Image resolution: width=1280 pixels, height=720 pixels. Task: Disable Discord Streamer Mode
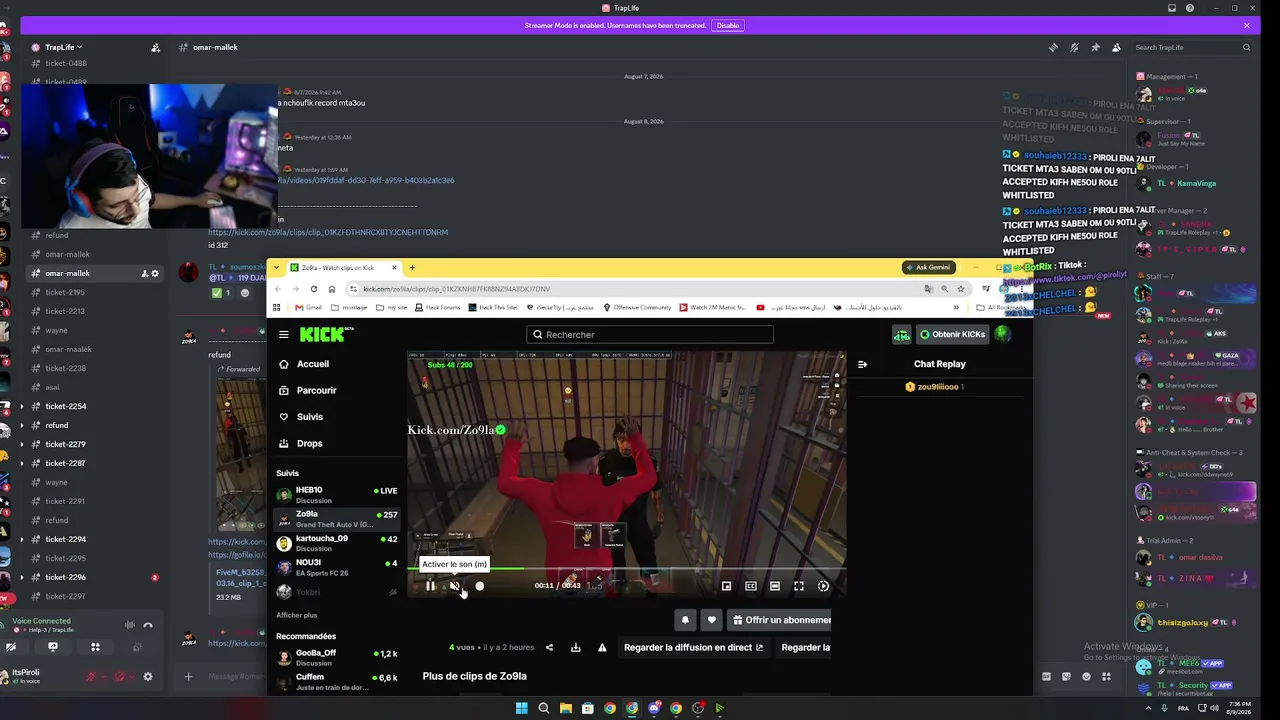pyautogui.click(x=728, y=25)
